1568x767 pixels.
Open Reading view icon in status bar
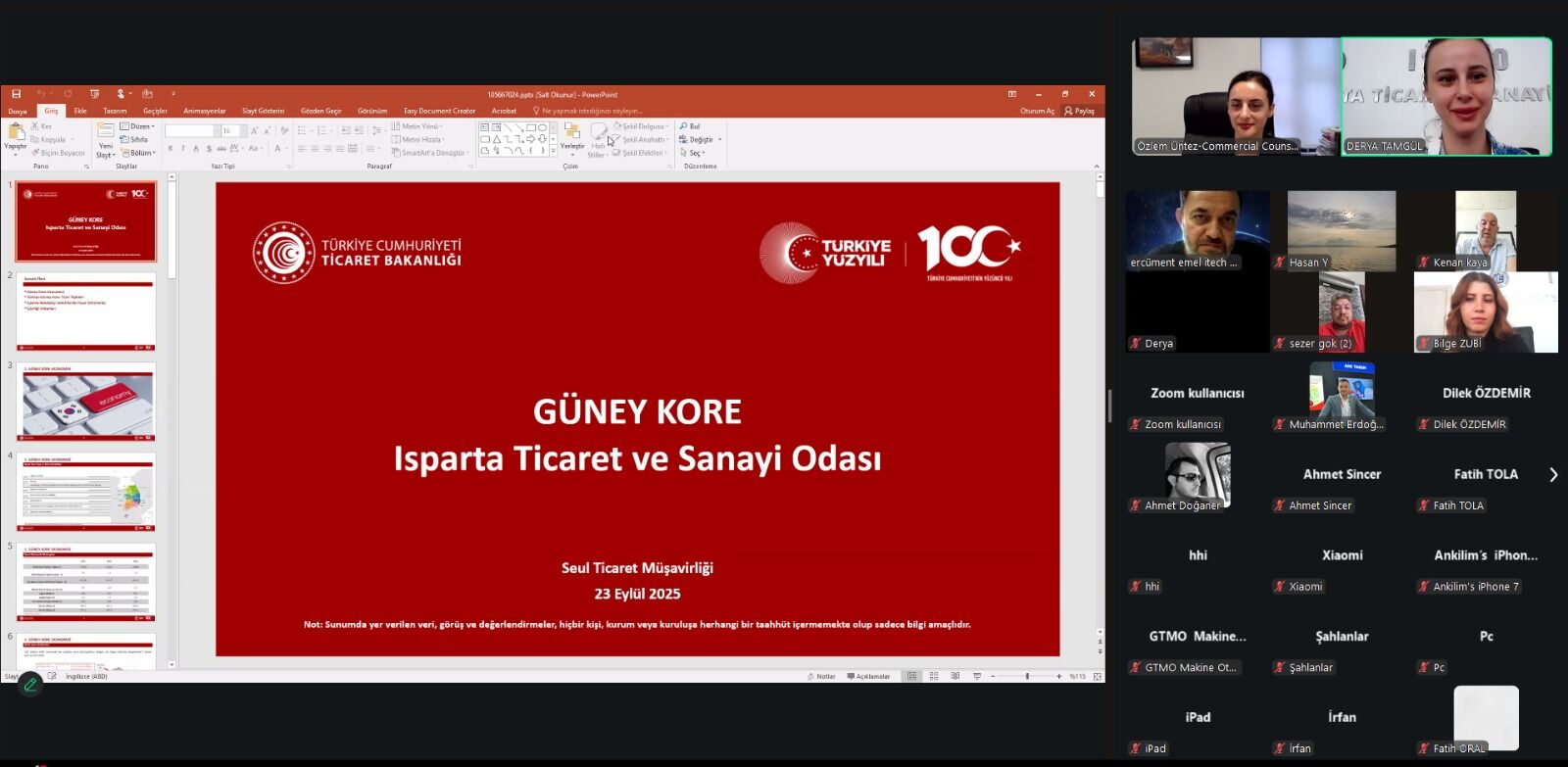point(955,676)
